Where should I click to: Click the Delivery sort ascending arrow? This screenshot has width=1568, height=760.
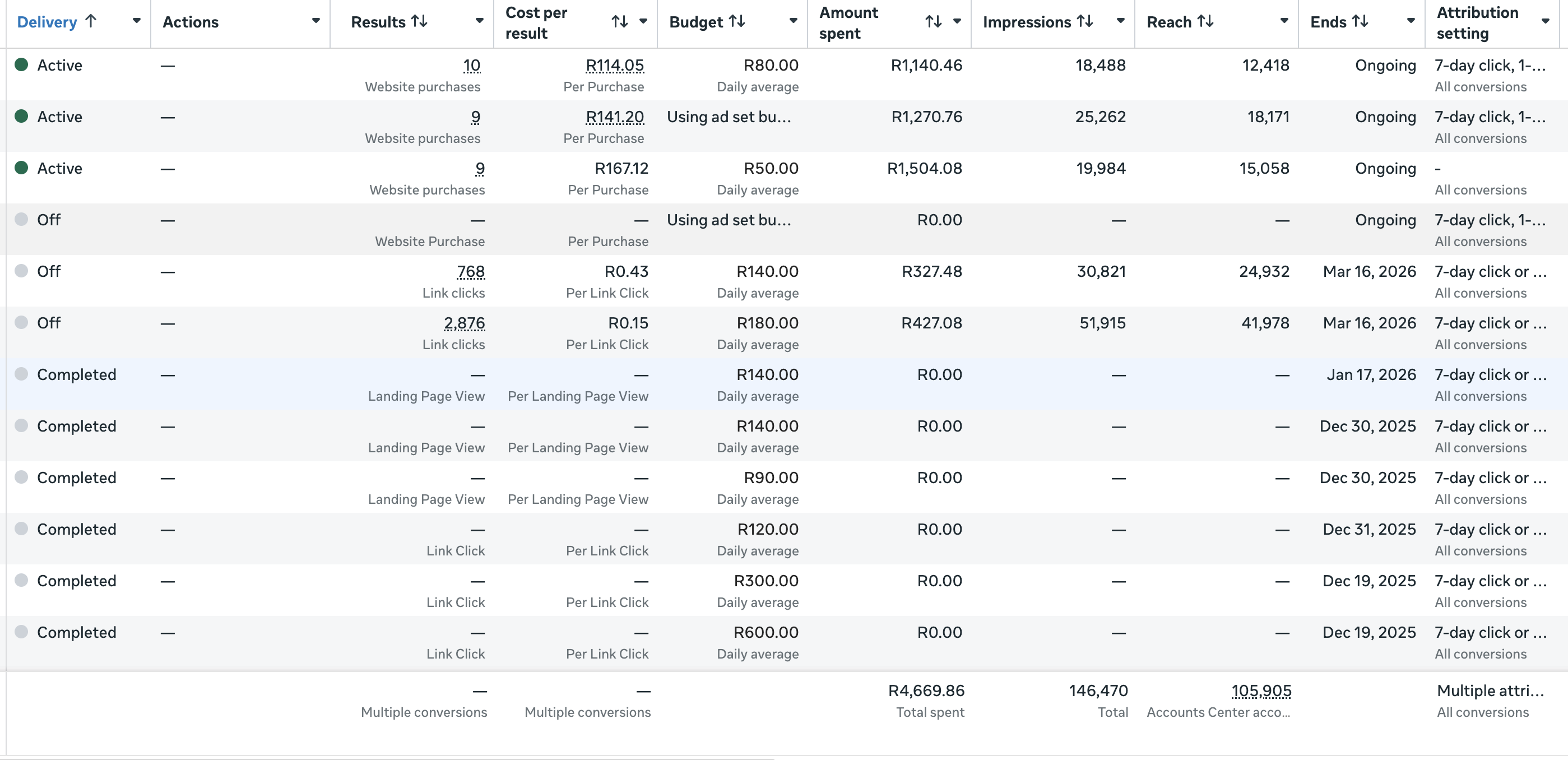91,21
